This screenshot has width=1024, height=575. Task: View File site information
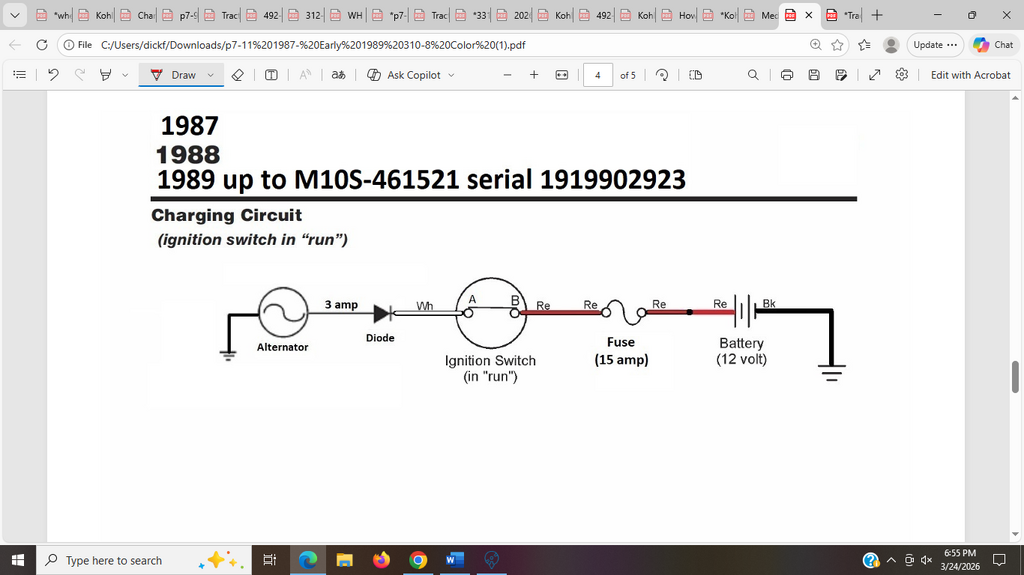tap(78, 45)
